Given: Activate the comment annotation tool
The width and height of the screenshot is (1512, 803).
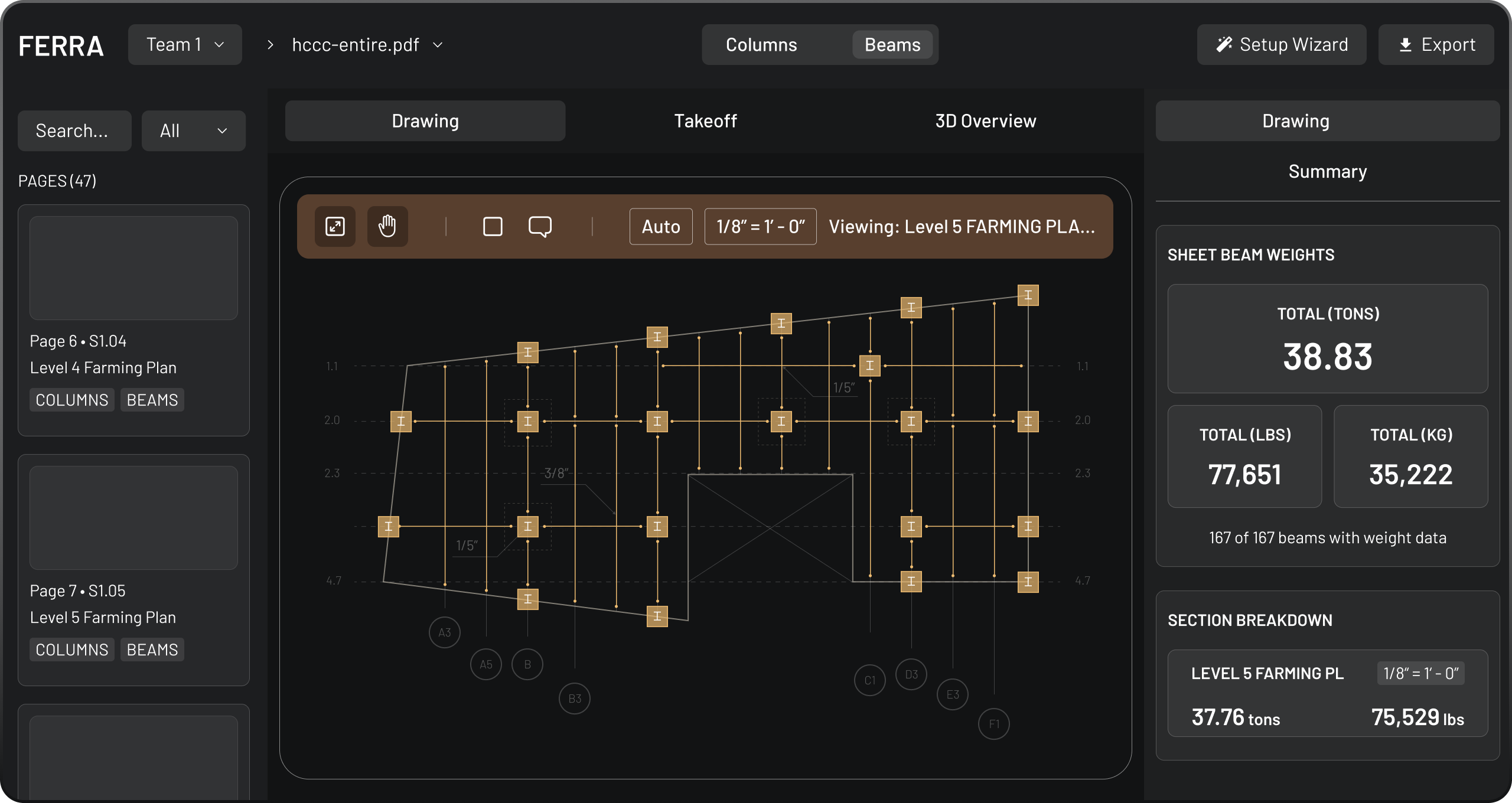Looking at the screenshot, I should click(x=540, y=226).
